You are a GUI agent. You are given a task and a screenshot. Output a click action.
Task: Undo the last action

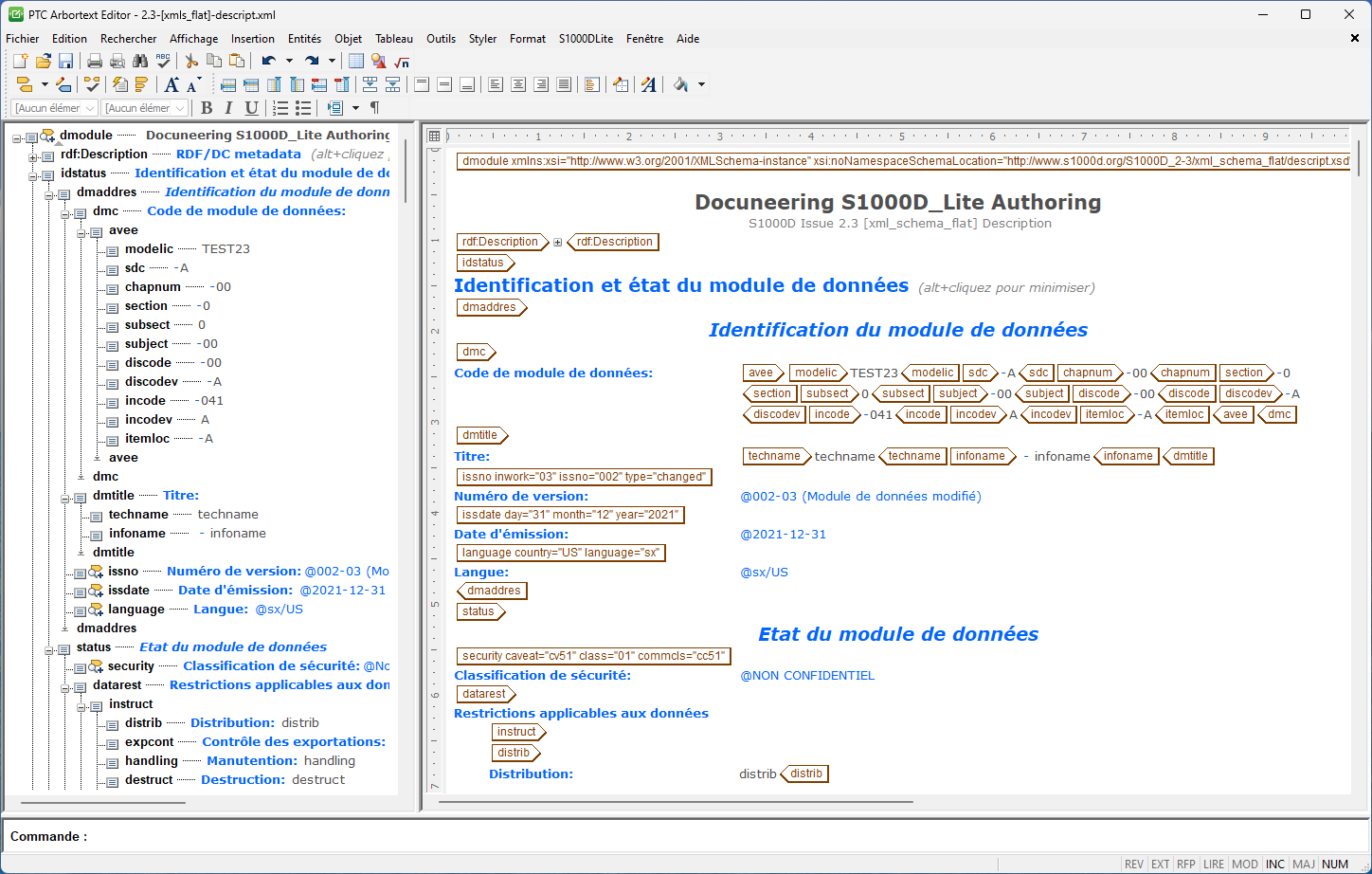[x=269, y=61]
